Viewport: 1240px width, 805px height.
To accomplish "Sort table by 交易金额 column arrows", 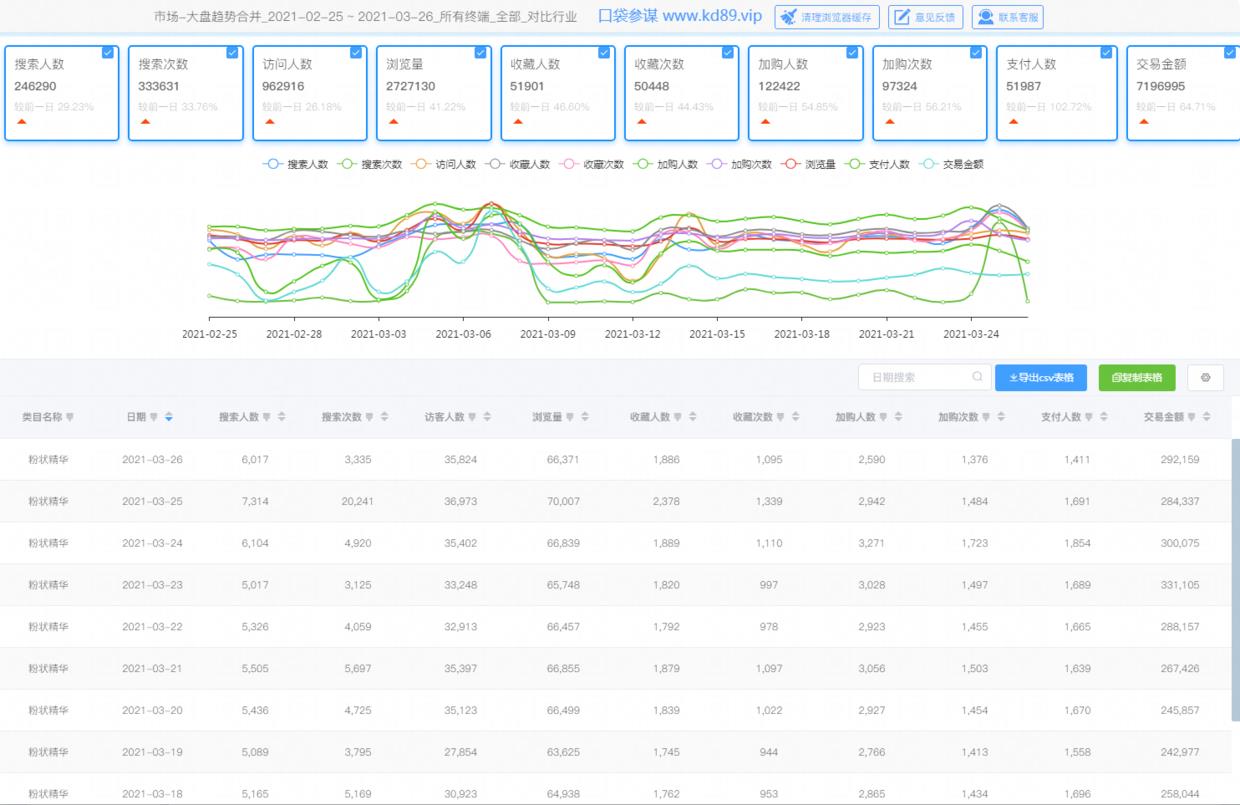I will [1207, 417].
